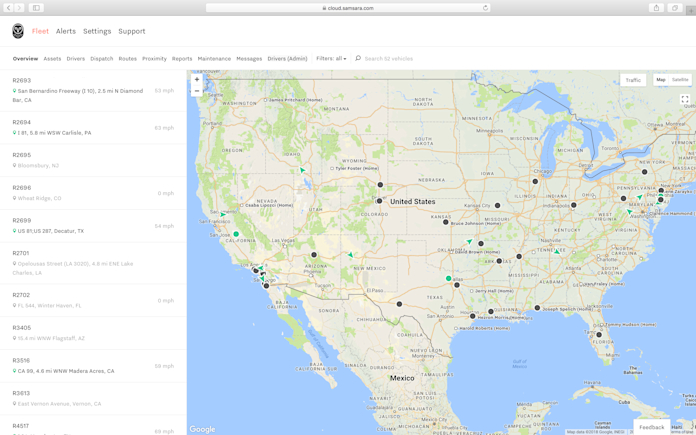Select vehicle R3613 in the list
This screenshot has width=696, height=435.
[x=93, y=399]
